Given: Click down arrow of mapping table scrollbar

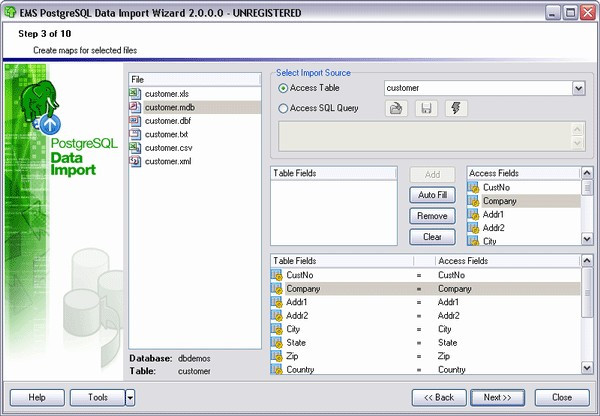Looking at the screenshot, I should pos(587,368).
